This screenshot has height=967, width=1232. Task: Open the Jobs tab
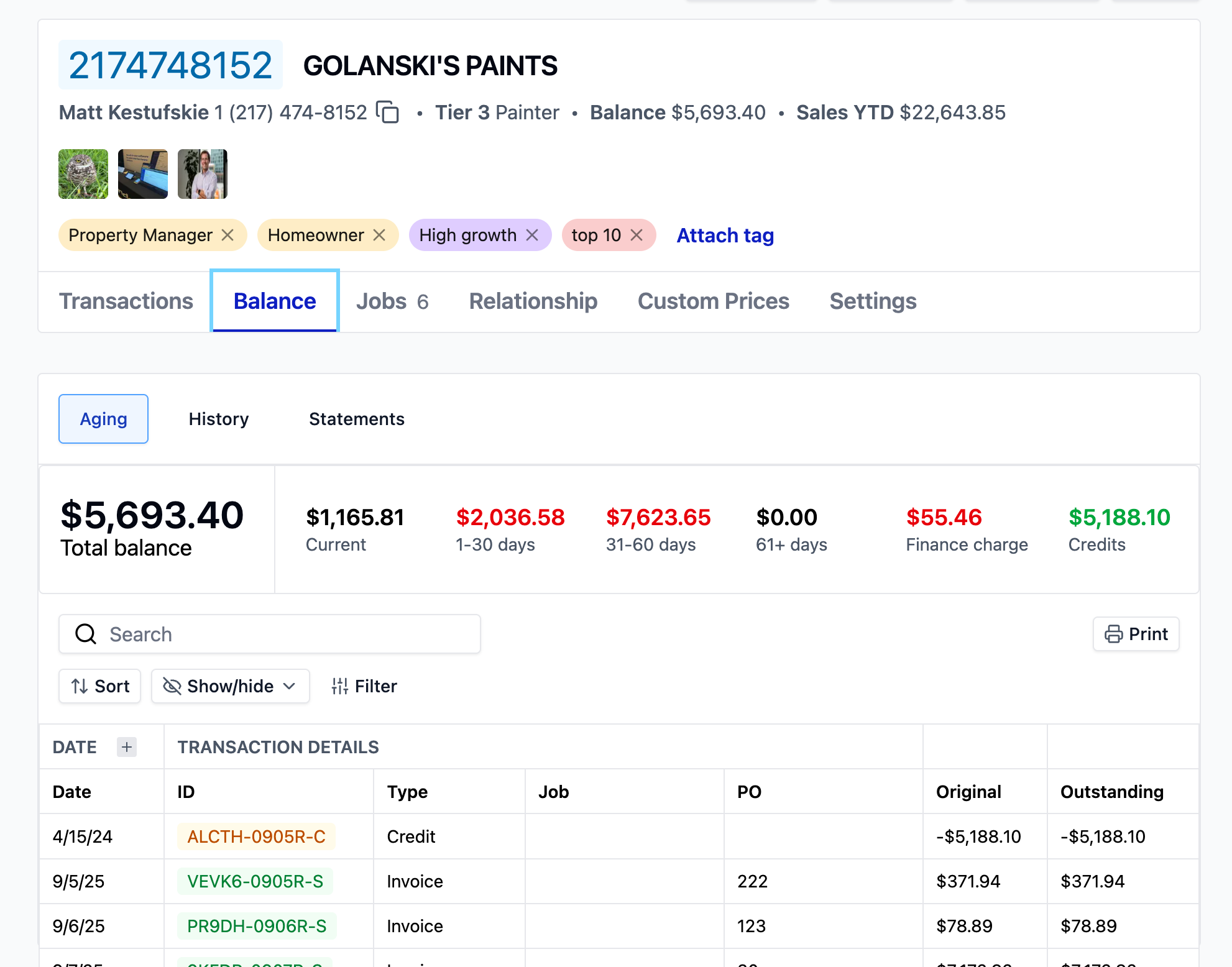392,301
